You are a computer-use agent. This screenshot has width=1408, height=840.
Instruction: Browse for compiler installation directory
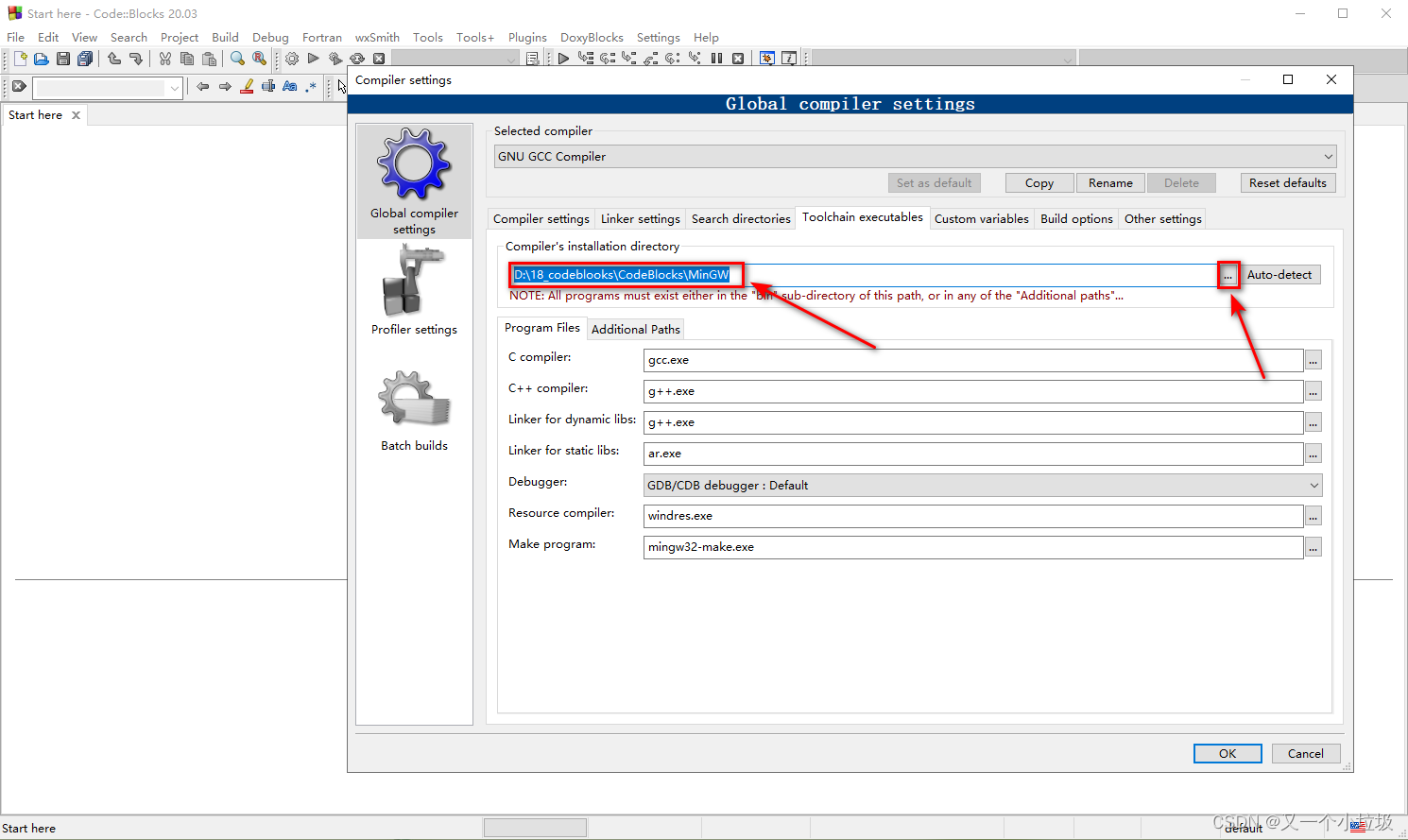click(1228, 275)
